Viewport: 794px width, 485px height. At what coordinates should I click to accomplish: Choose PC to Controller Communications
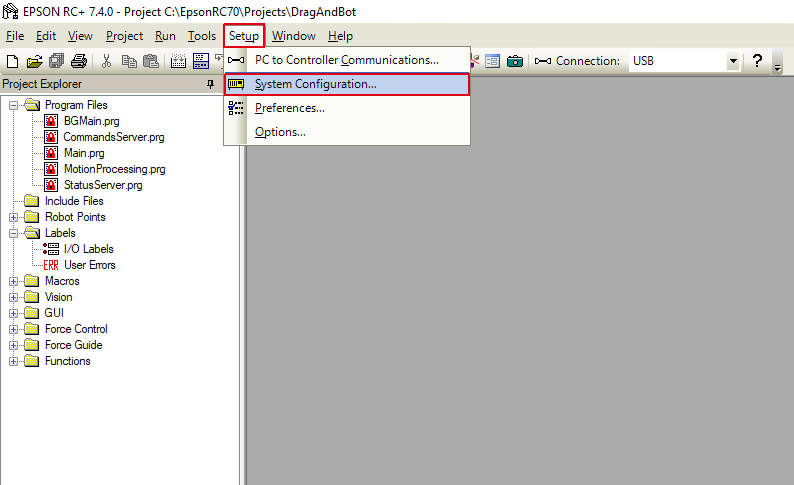click(347, 60)
